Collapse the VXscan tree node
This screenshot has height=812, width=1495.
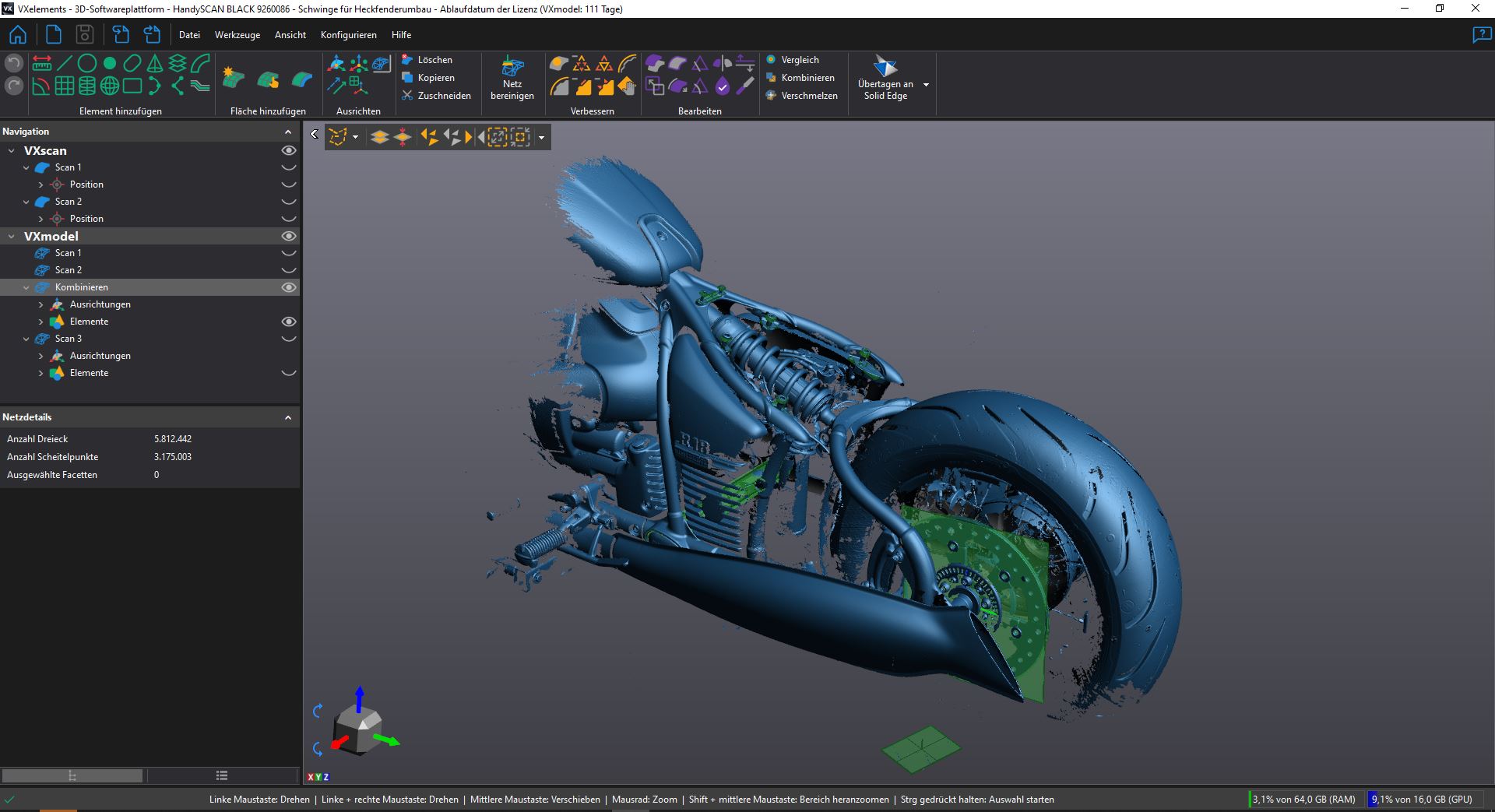pyautogui.click(x=11, y=150)
